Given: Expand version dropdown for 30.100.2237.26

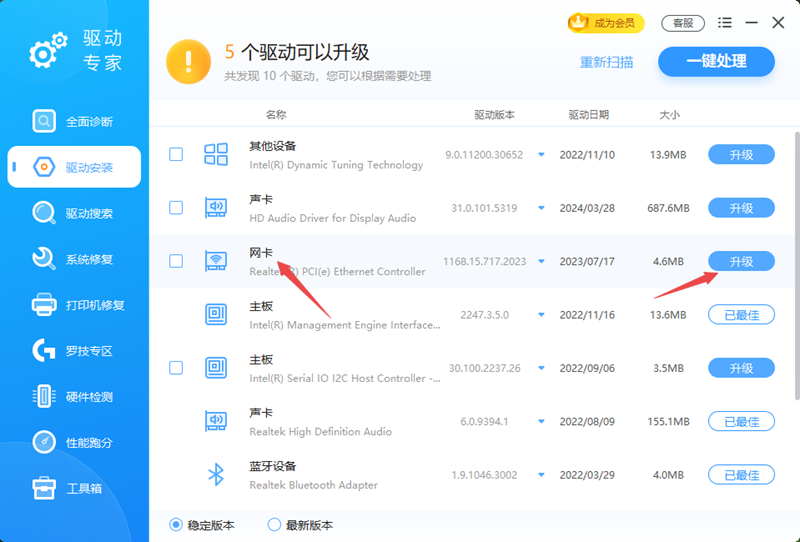Looking at the screenshot, I should point(541,368).
